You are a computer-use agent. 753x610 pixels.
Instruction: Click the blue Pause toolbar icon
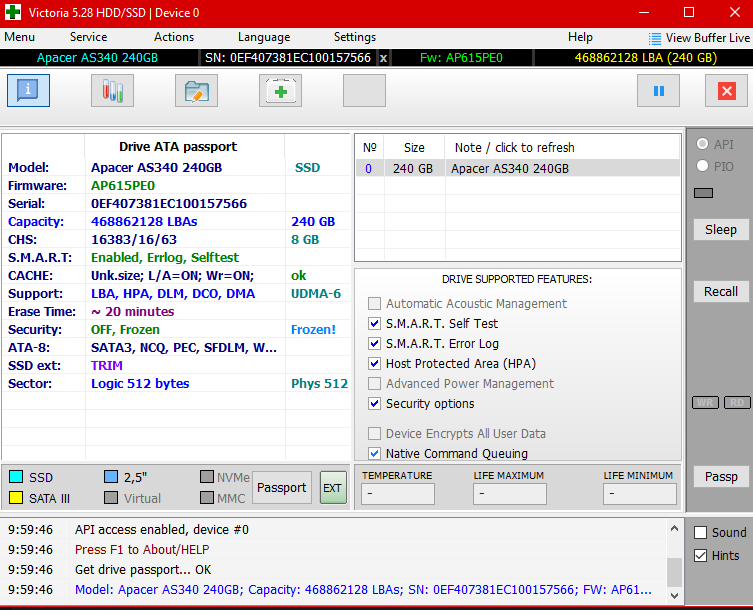(658, 90)
